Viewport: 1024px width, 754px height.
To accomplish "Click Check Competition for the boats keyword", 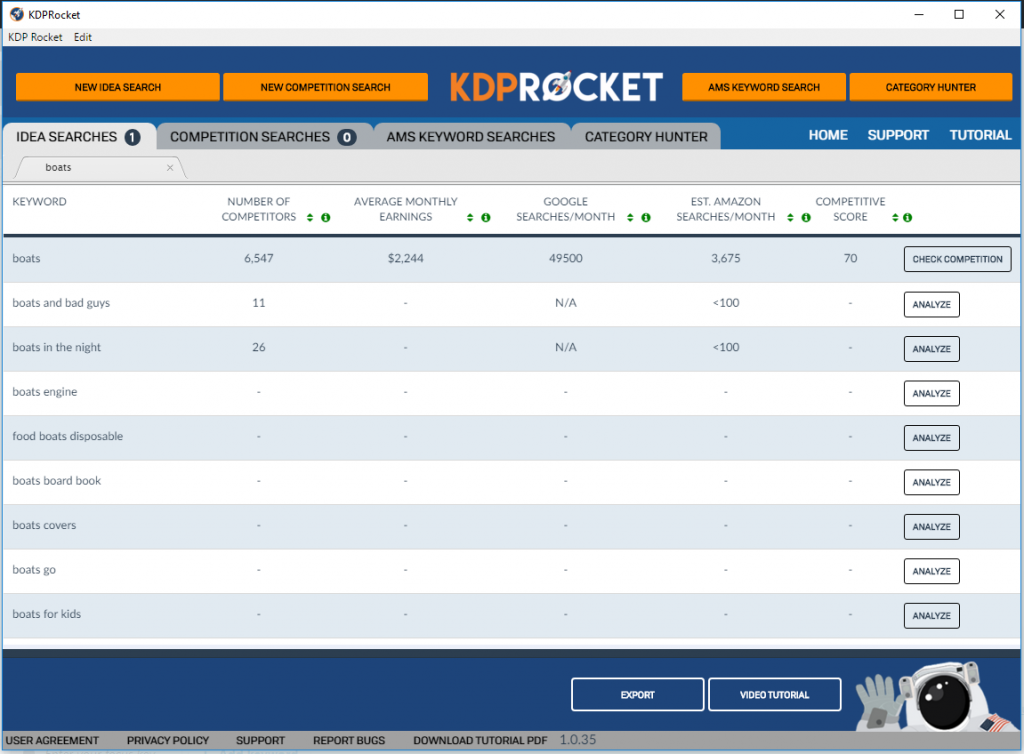I will [x=957, y=258].
